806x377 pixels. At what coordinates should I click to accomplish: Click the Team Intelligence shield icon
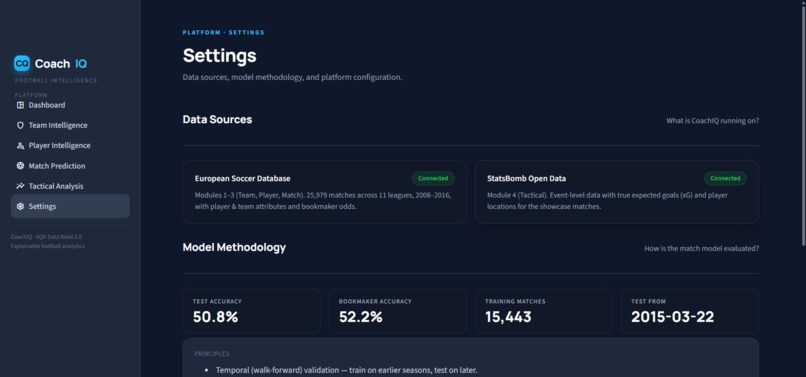point(21,125)
